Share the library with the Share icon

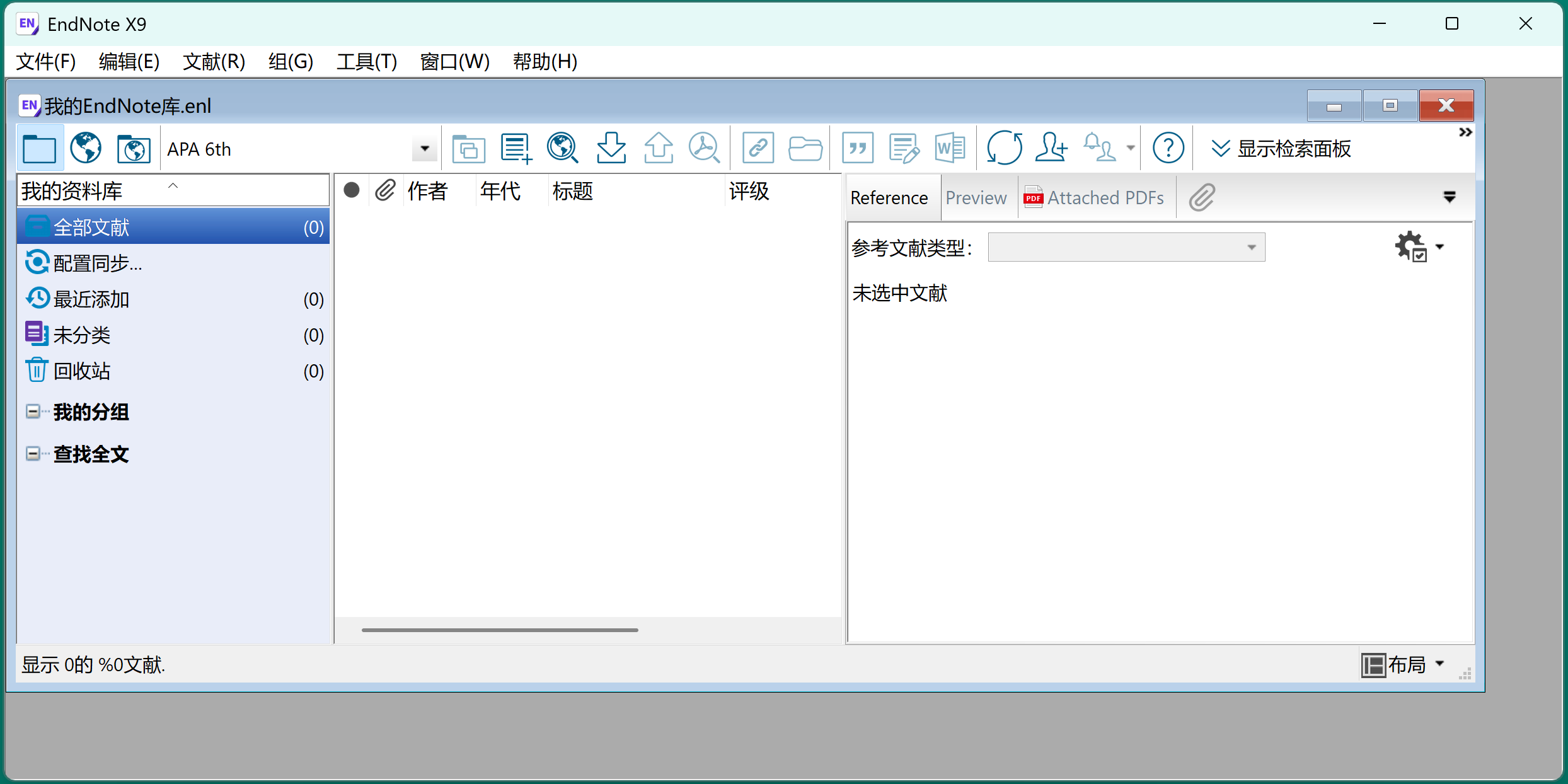click(1051, 147)
